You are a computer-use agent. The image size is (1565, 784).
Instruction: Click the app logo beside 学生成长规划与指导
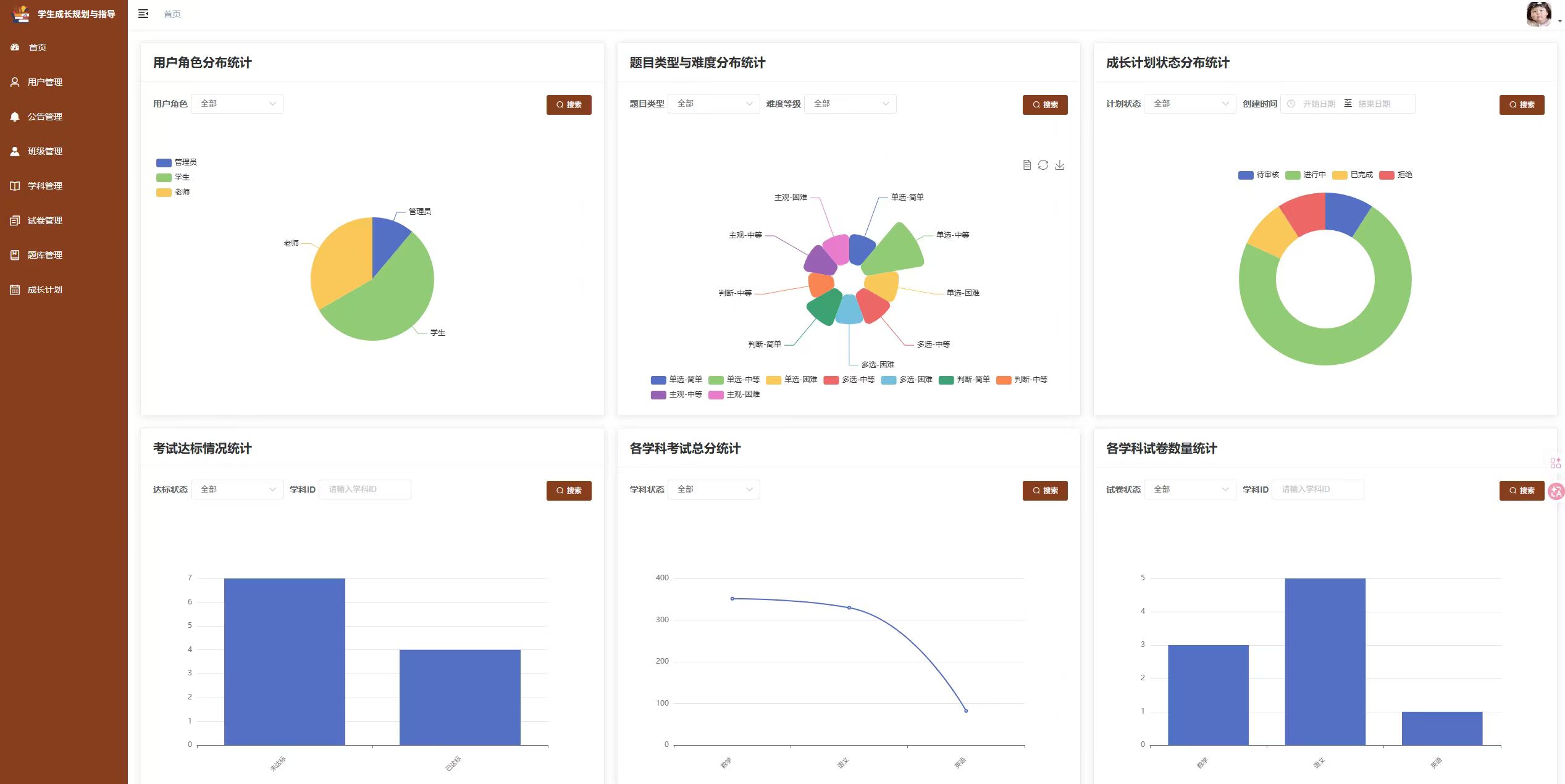(x=20, y=14)
